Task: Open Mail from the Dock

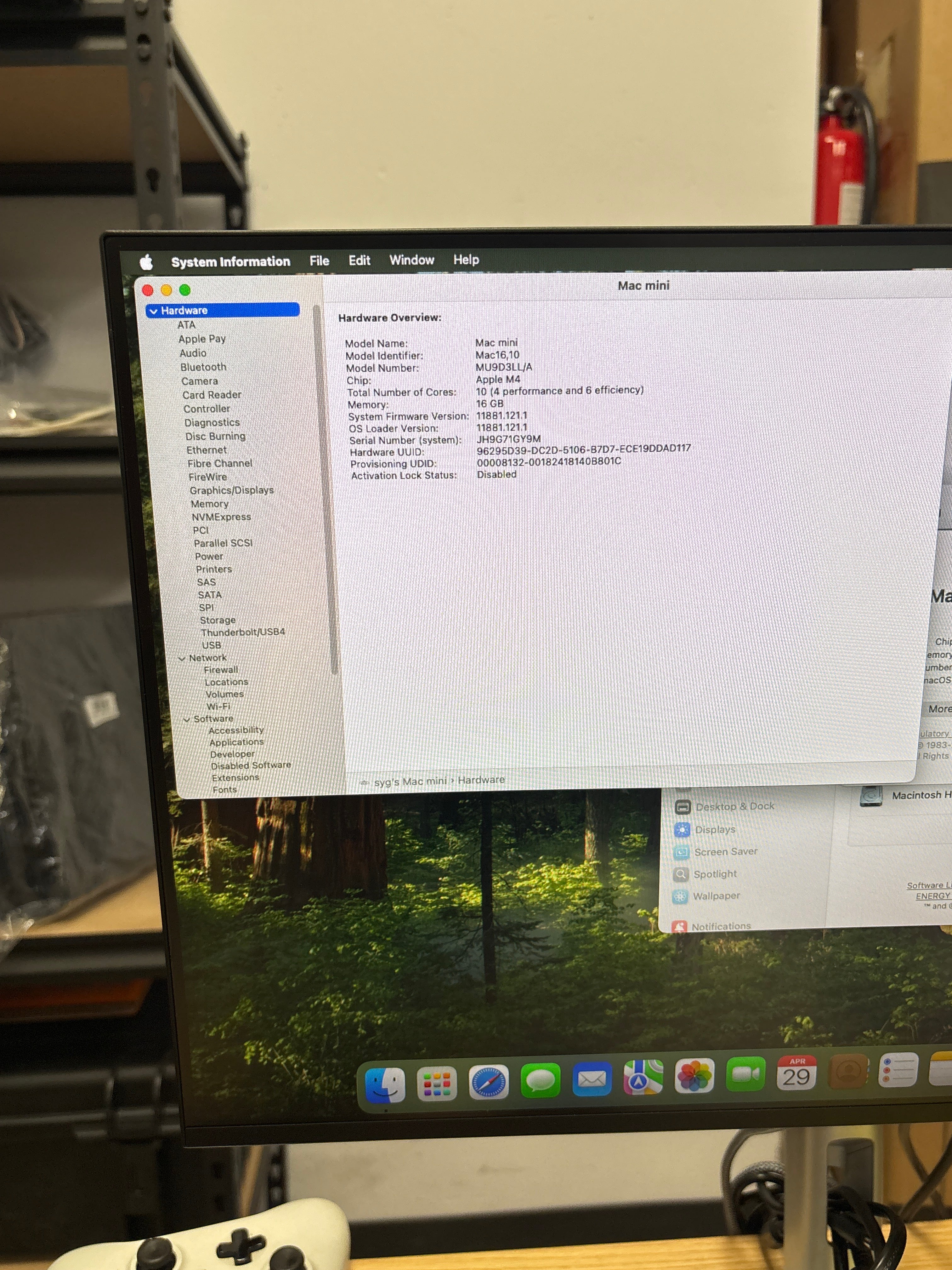Action: (x=592, y=1079)
